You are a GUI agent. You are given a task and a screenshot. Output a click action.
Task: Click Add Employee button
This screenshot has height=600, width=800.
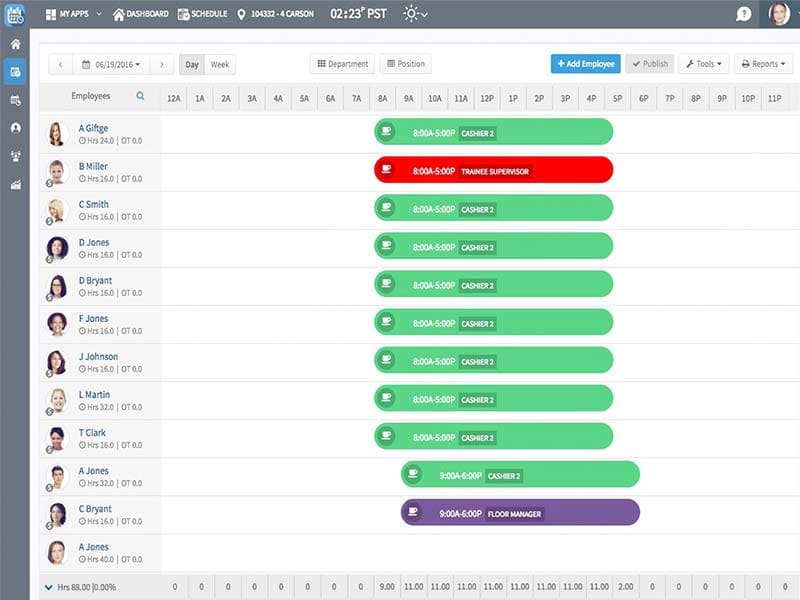tap(585, 64)
